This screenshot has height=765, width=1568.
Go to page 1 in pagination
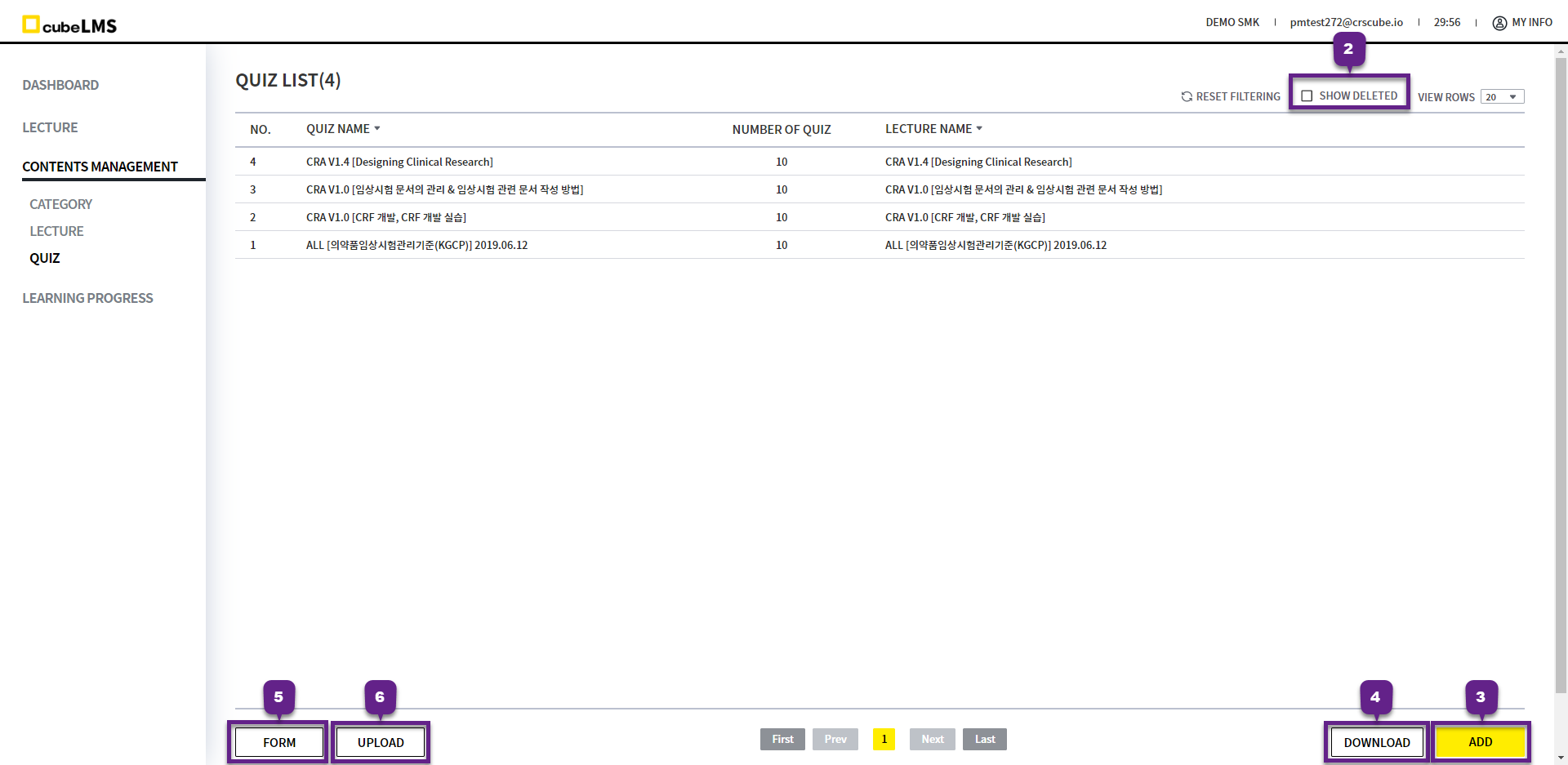(x=884, y=739)
